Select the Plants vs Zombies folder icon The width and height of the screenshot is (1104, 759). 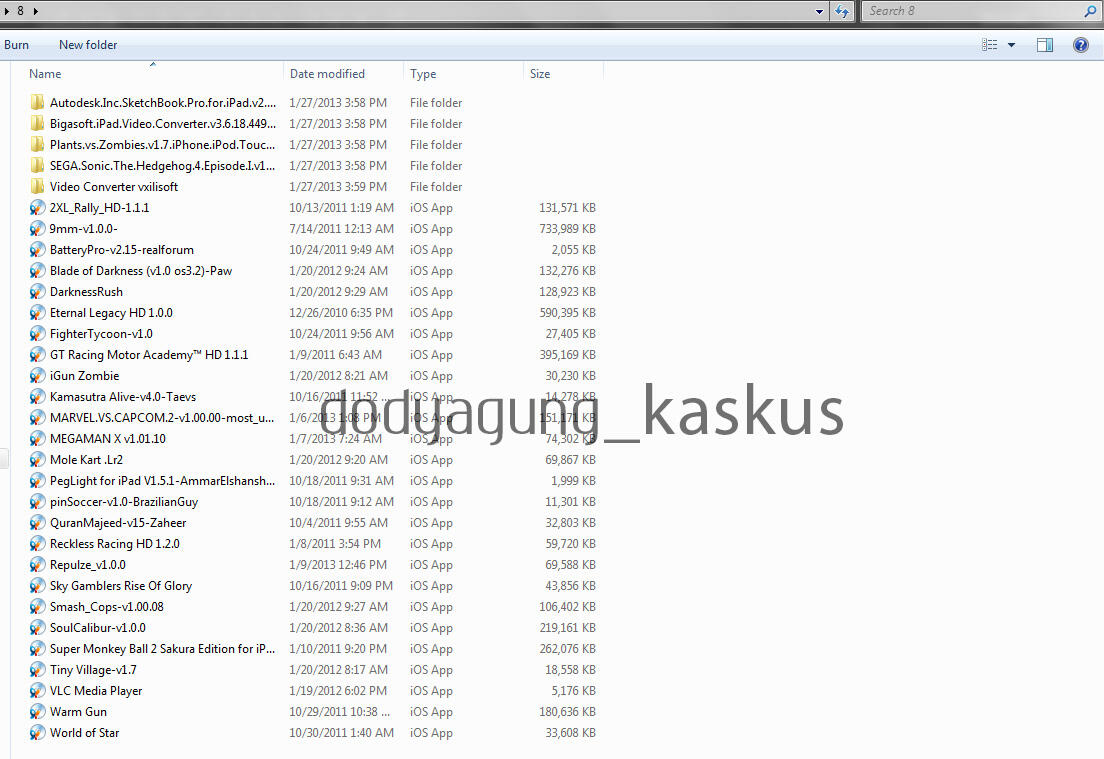click(37, 145)
